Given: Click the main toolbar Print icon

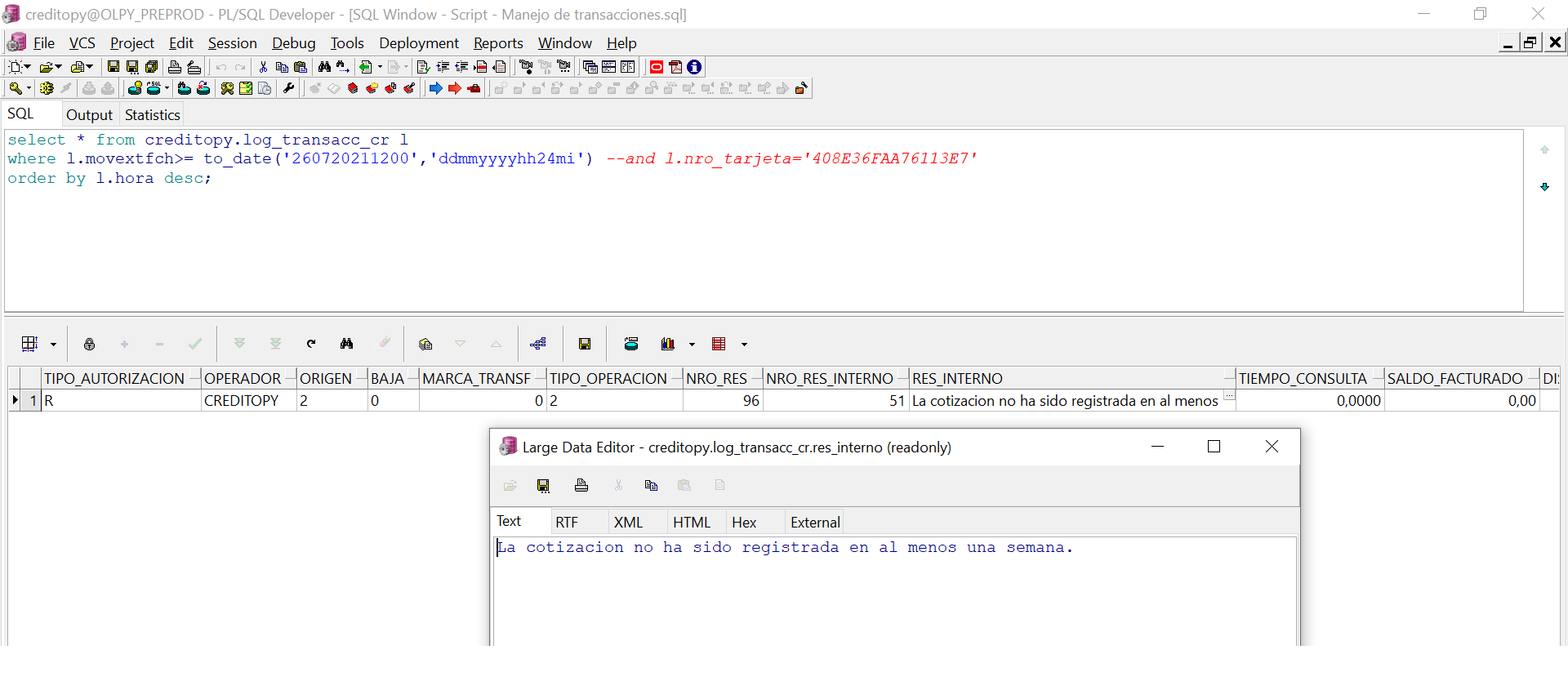Looking at the screenshot, I should (174, 67).
